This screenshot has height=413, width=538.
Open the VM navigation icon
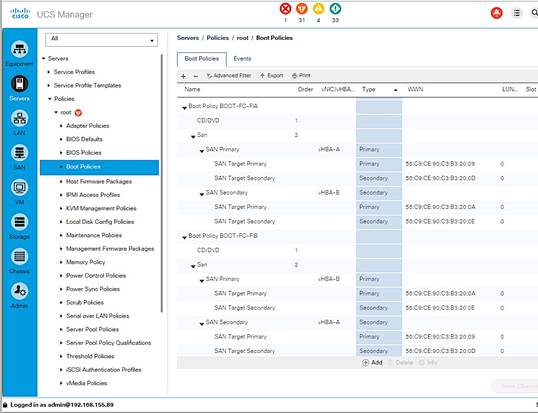20,187
